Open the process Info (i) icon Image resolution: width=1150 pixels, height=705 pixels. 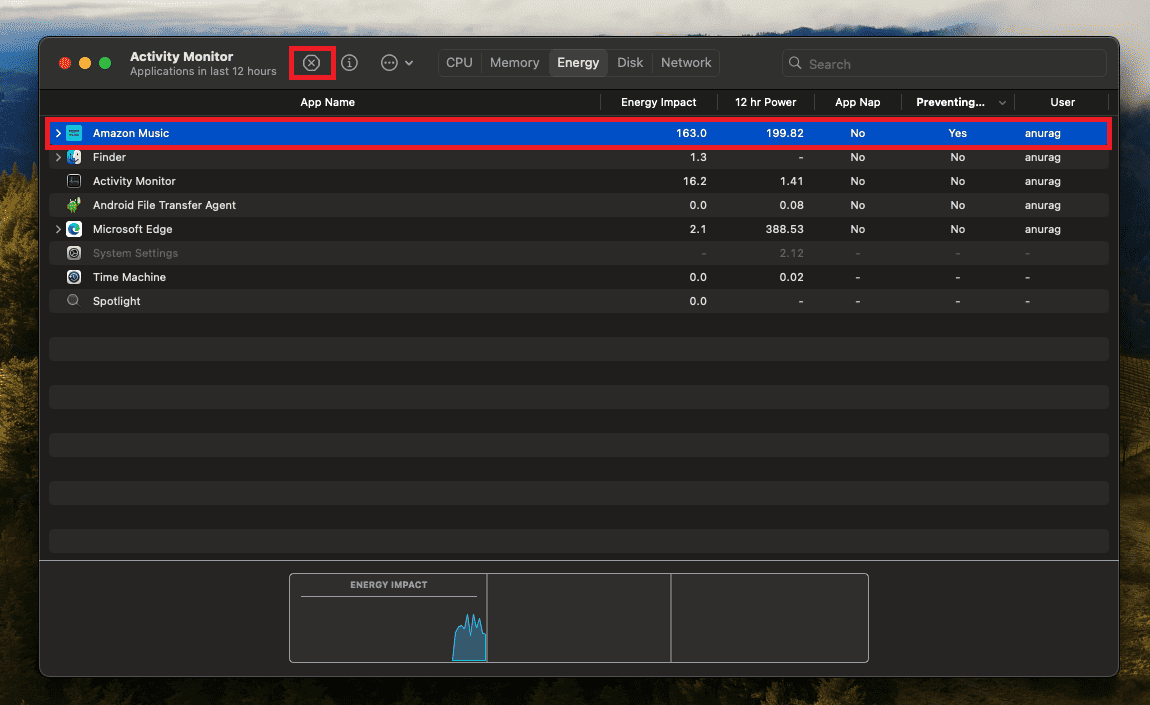point(349,63)
